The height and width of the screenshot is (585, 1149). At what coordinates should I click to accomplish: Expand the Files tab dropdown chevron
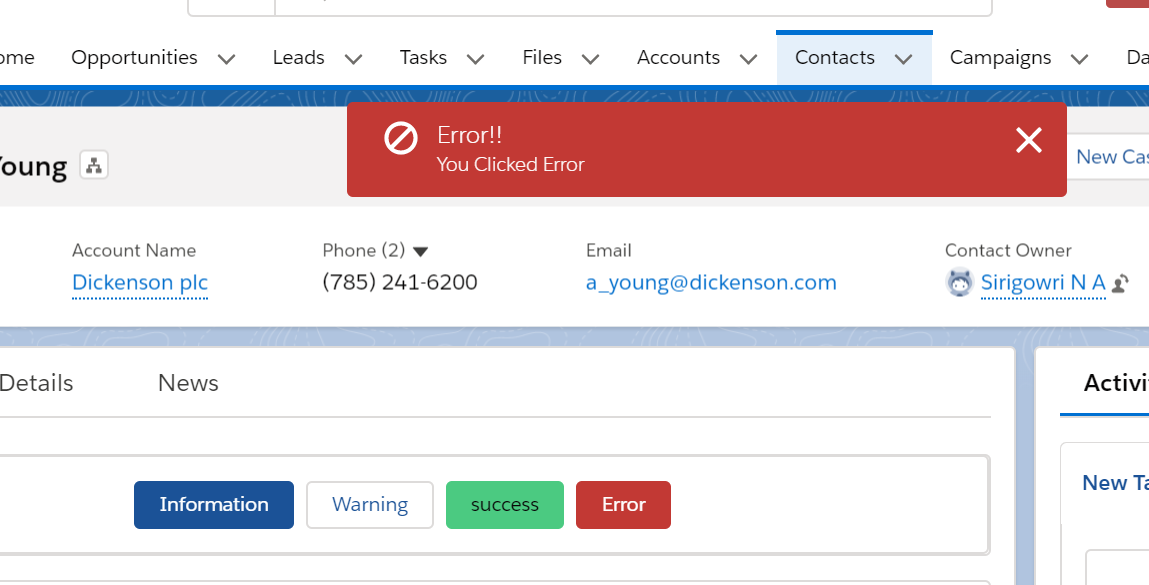pyautogui.click(x=591, y=59)
